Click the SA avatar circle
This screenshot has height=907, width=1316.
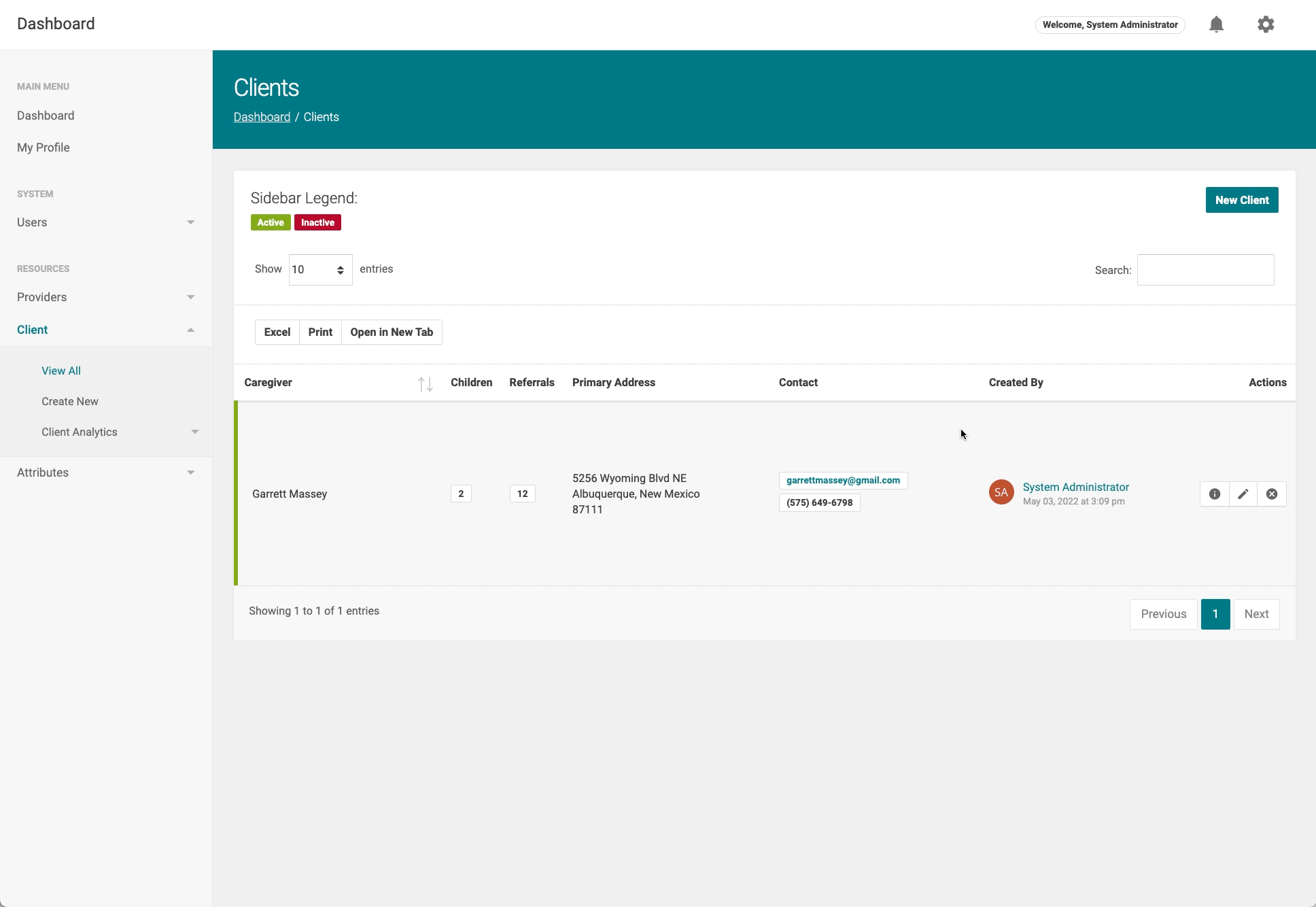(x=1001, y=492)
